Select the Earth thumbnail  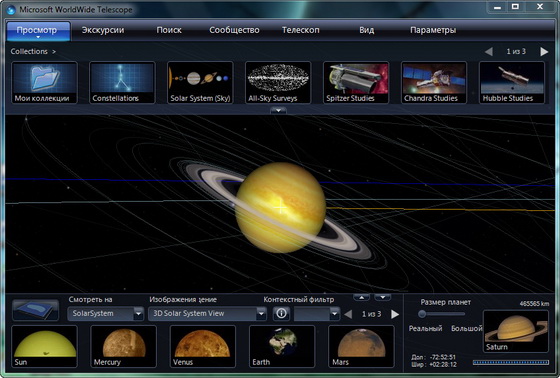[282, 346]
